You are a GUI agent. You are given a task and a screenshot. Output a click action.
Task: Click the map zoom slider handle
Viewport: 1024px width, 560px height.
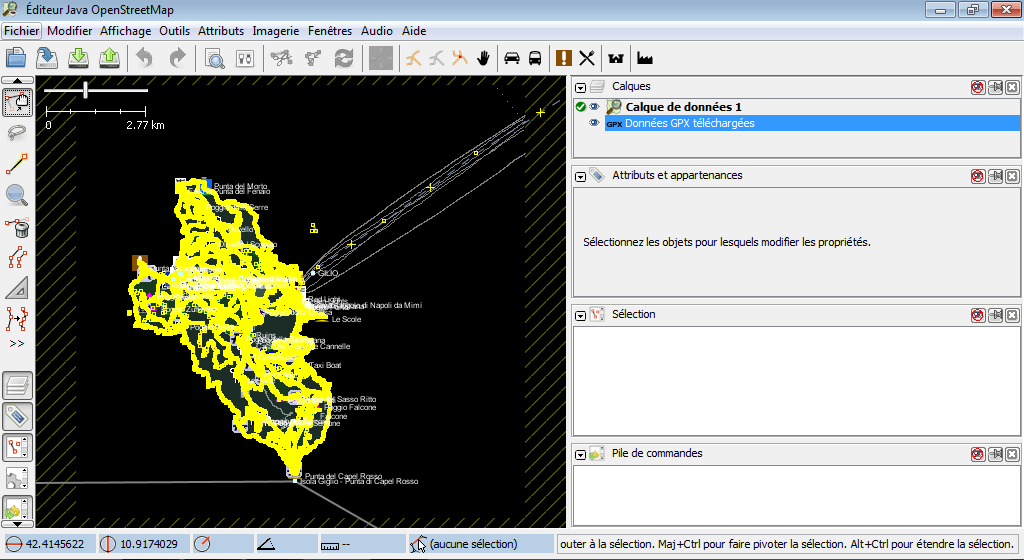pyautogui.click(x=86, y=90)
